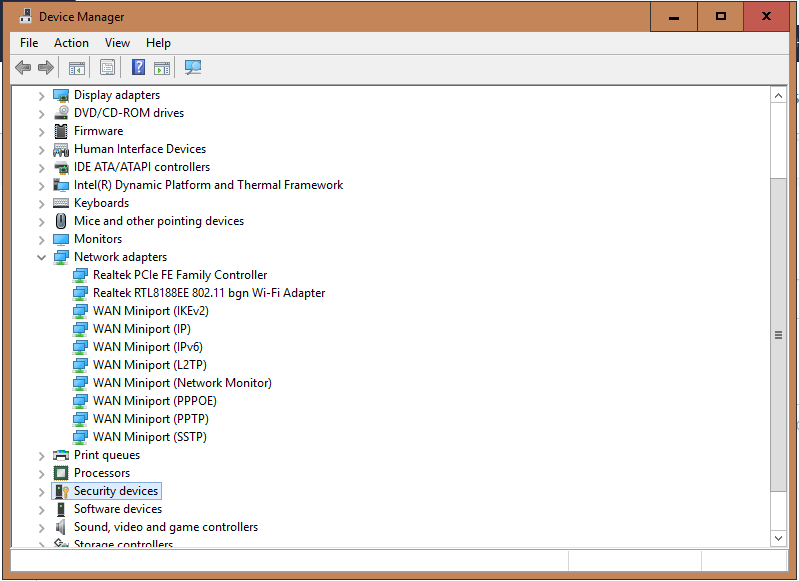Viewport: 799px width, 581px height.
Task: Expand the Processors node
Action: pos(41,473)
